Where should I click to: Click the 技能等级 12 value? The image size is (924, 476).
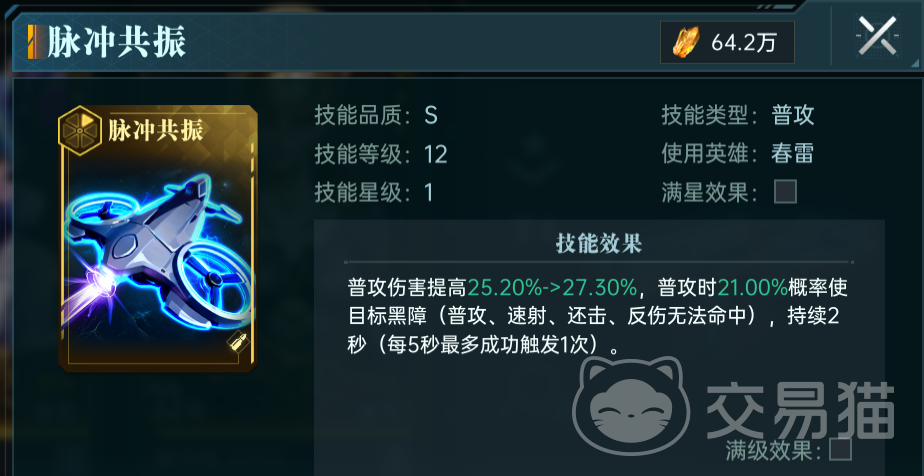[x=435, y=154]
